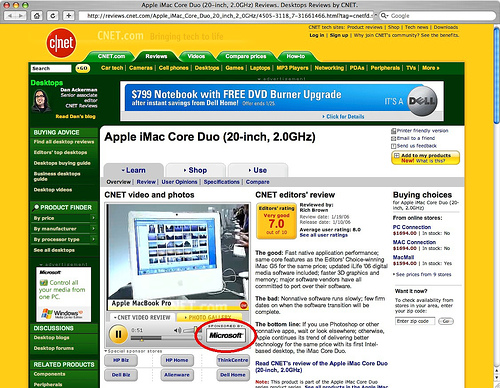
Task: Switch to the Learn tab
Action: pos(133,170)
